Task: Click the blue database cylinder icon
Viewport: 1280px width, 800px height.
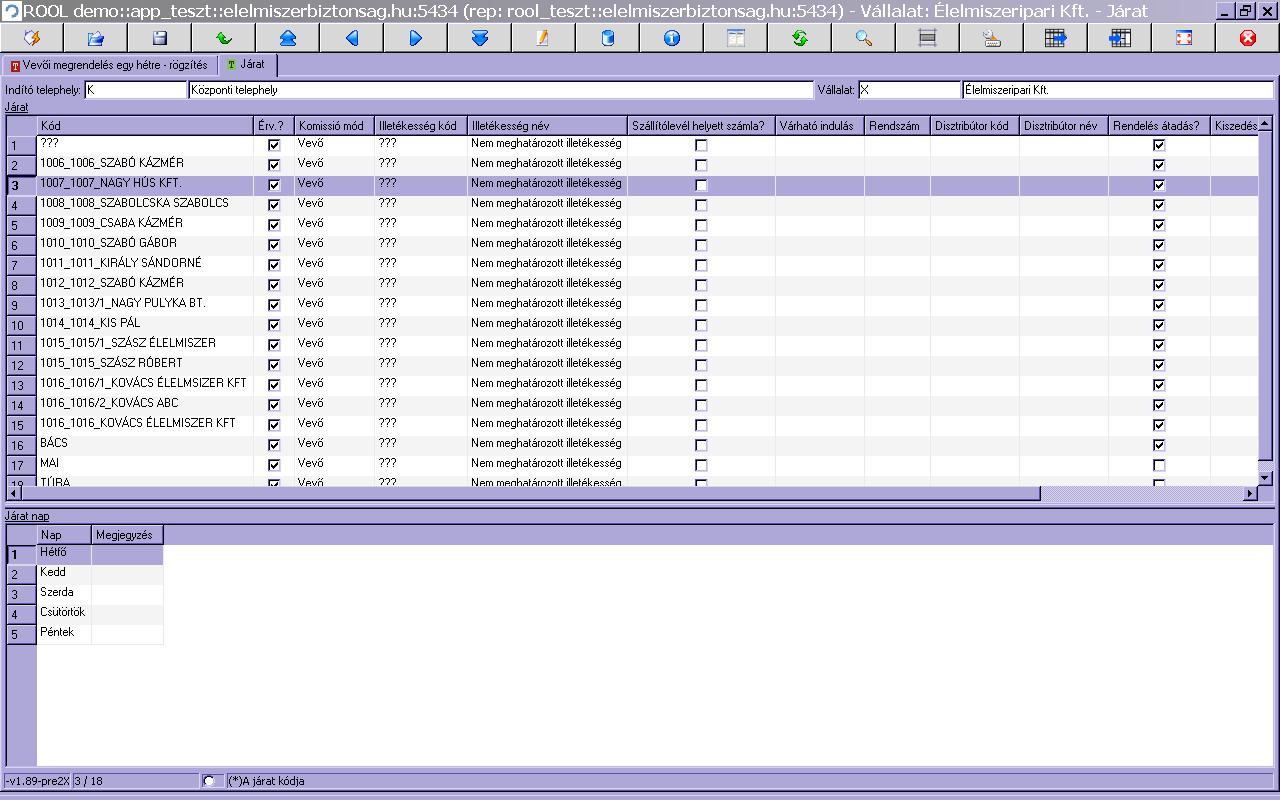Action: [x=608, y=38]
